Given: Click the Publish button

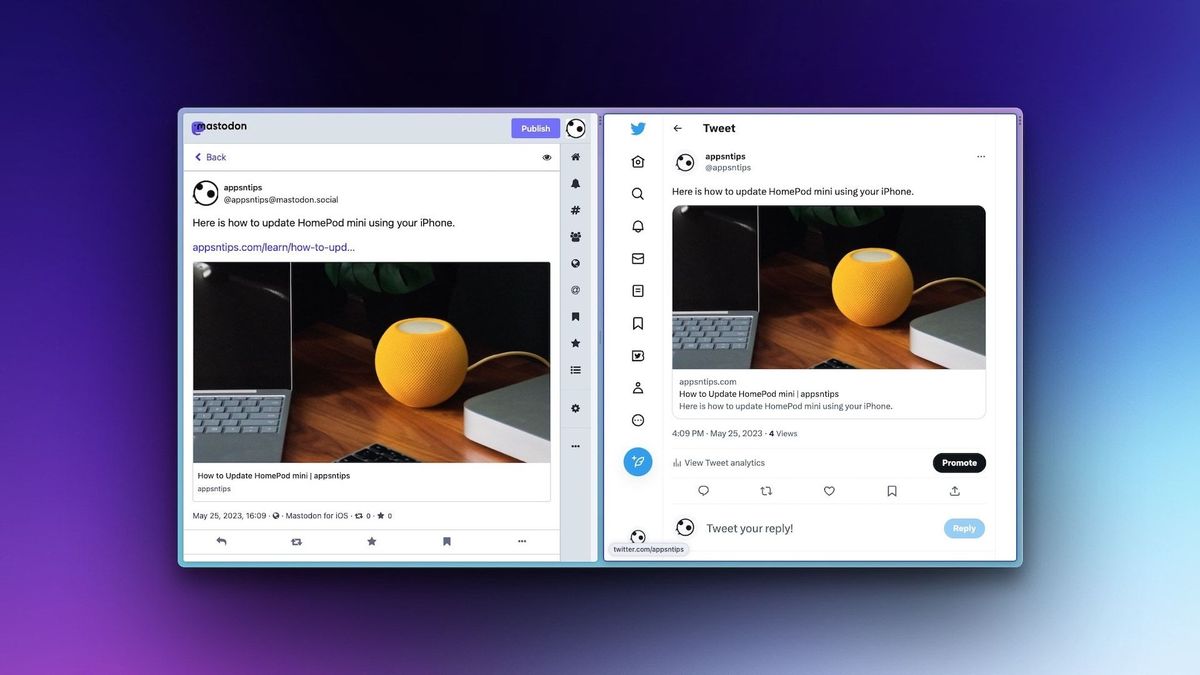Looking at the screenshot, I should pos(535,128).
